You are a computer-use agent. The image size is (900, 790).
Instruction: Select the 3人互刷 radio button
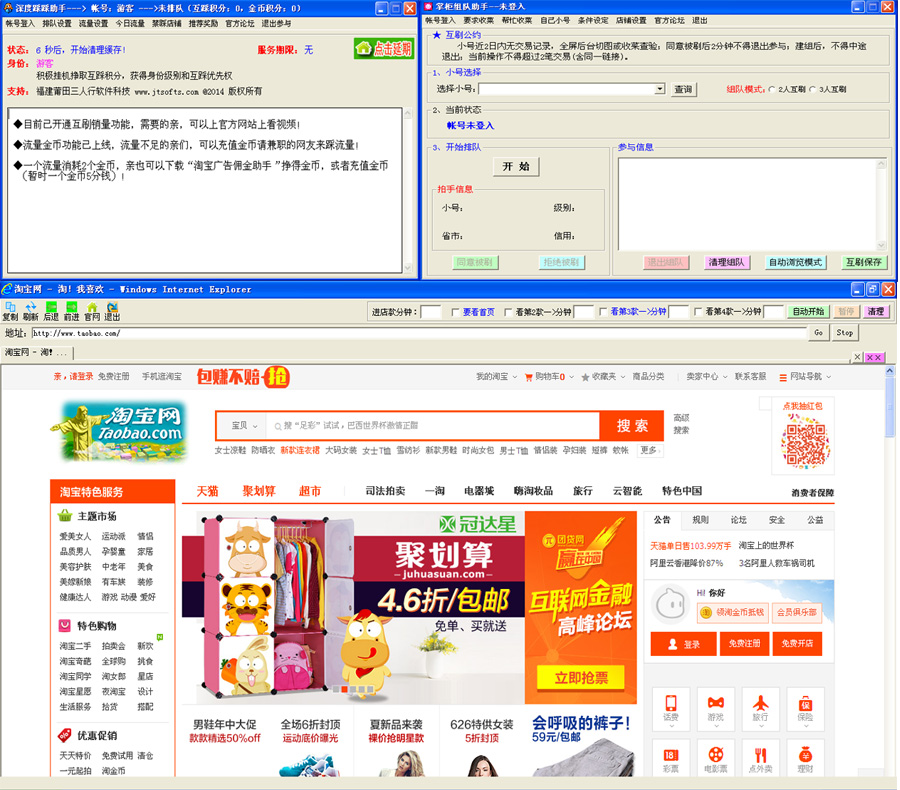point(812,89)
